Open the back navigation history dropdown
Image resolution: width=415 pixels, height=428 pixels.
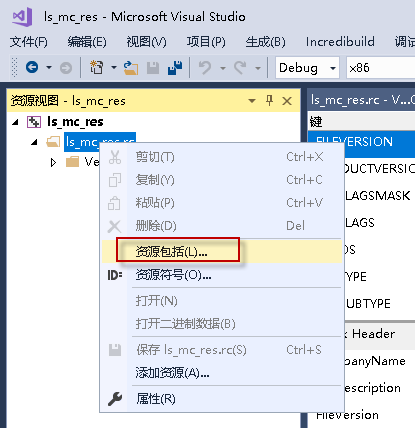(49, 68)
